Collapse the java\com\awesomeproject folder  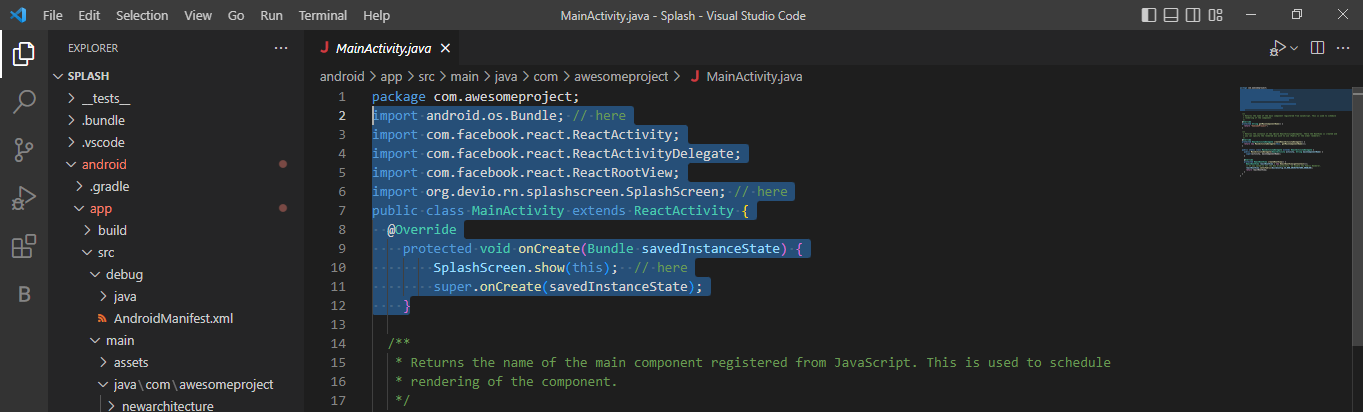click(x=176, y=384)
